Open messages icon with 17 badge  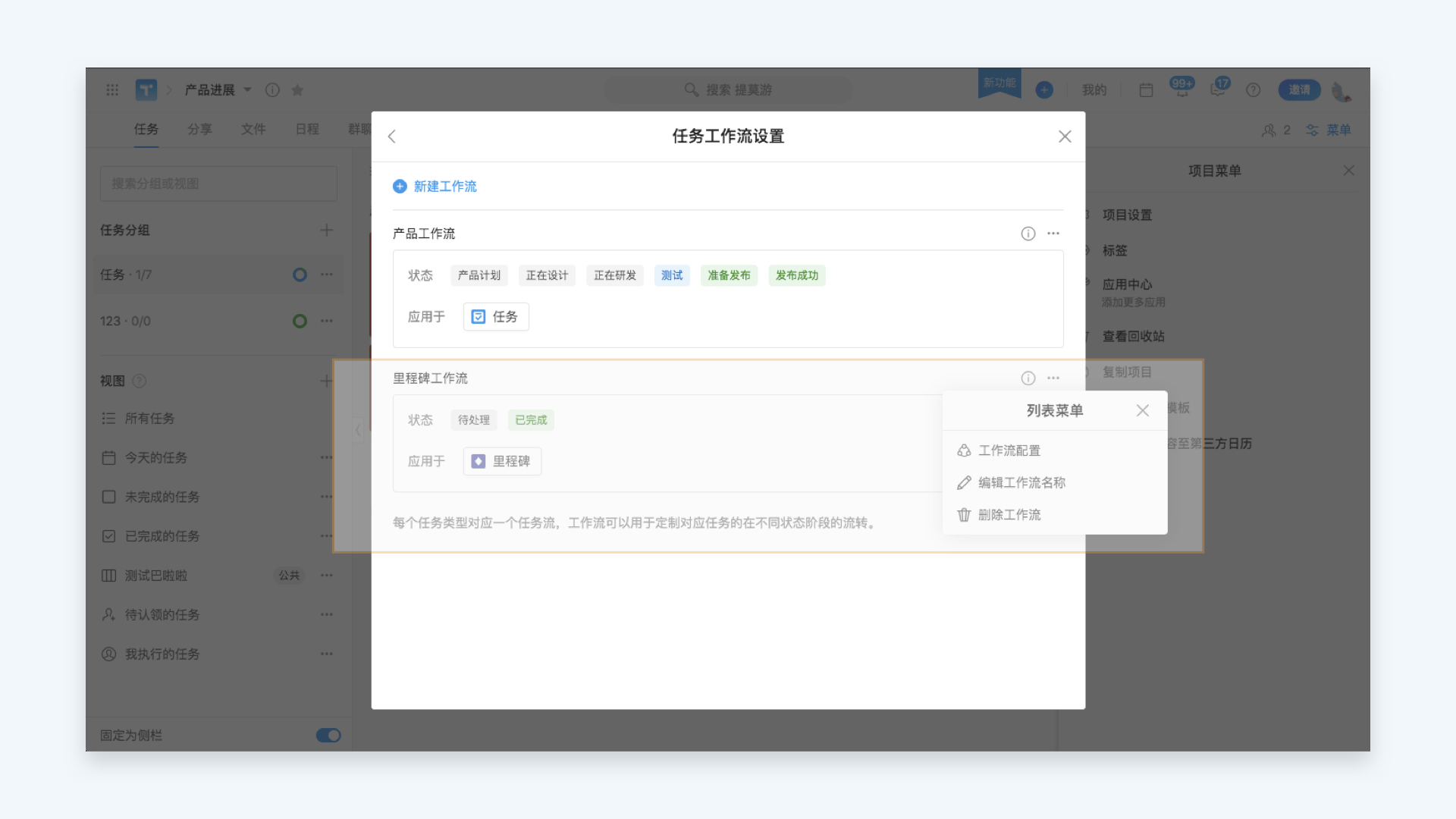[1219, 88]
